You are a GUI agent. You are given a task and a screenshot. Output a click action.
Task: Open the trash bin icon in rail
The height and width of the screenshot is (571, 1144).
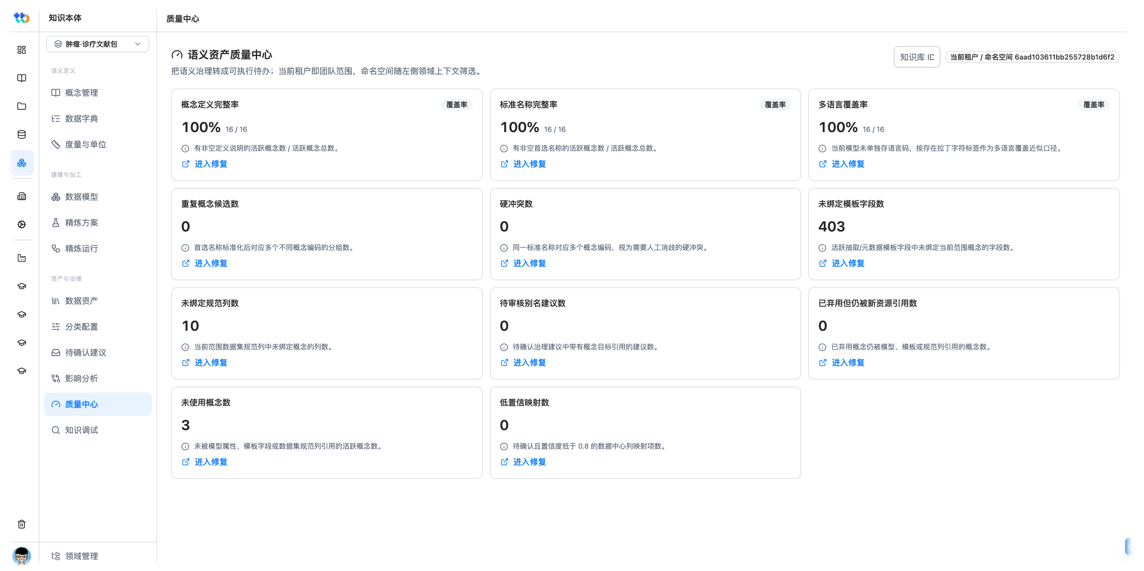[x=21, y=524]
